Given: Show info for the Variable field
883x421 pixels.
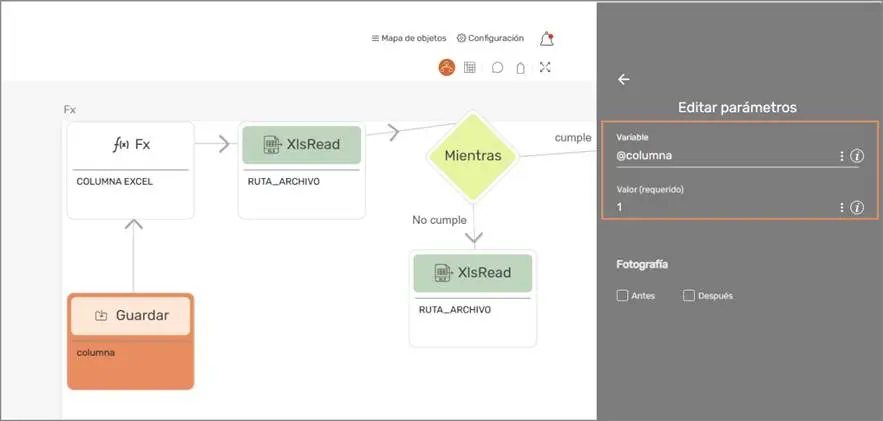Looking at the screenshot, I should 857,156.
